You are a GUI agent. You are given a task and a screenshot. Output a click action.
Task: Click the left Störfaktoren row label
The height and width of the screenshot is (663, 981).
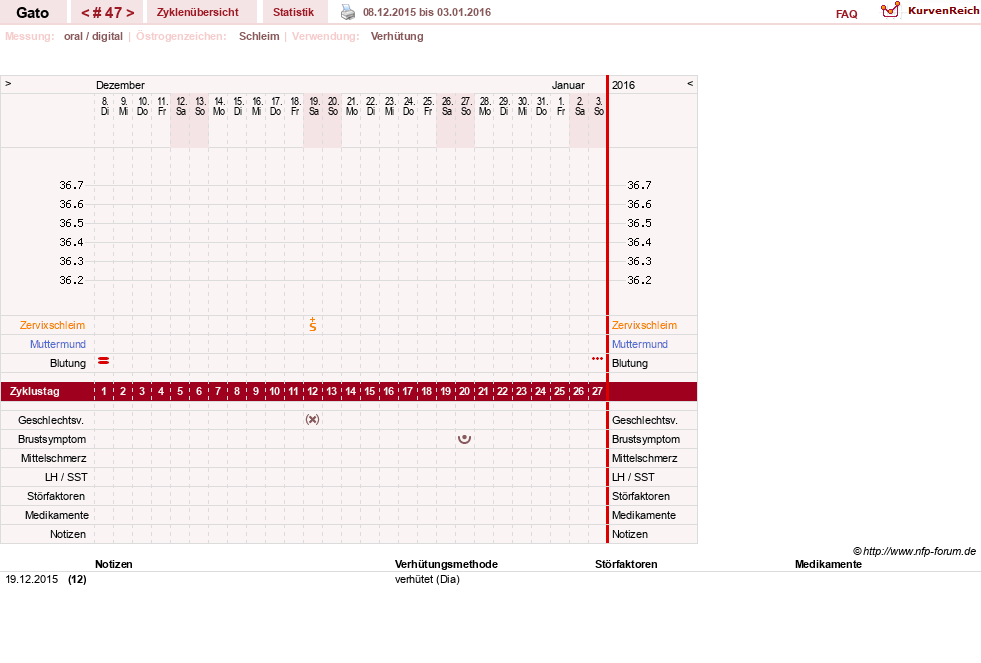[56, 496]
